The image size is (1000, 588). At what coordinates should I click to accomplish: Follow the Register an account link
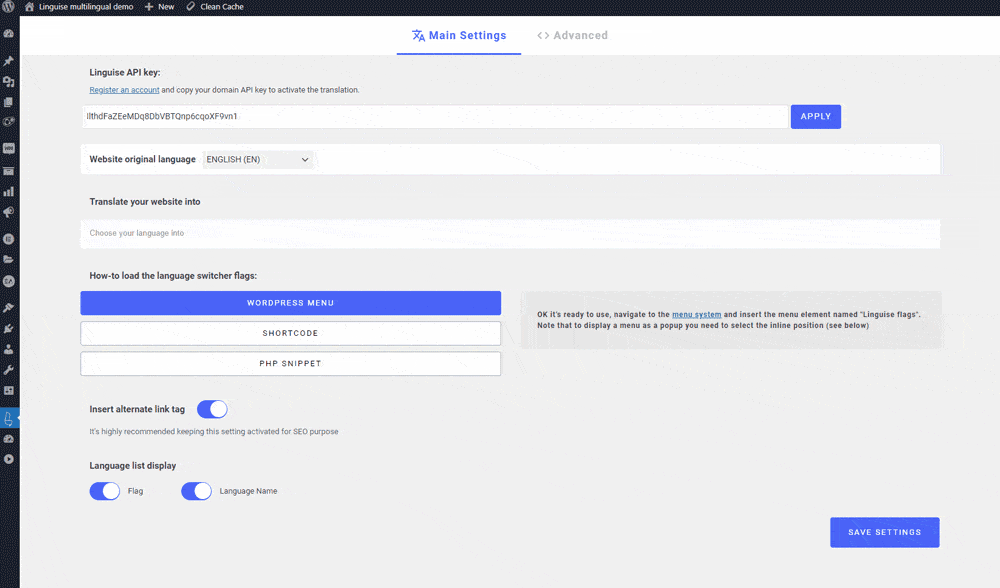pyautogui.click(x=124, y=89)
